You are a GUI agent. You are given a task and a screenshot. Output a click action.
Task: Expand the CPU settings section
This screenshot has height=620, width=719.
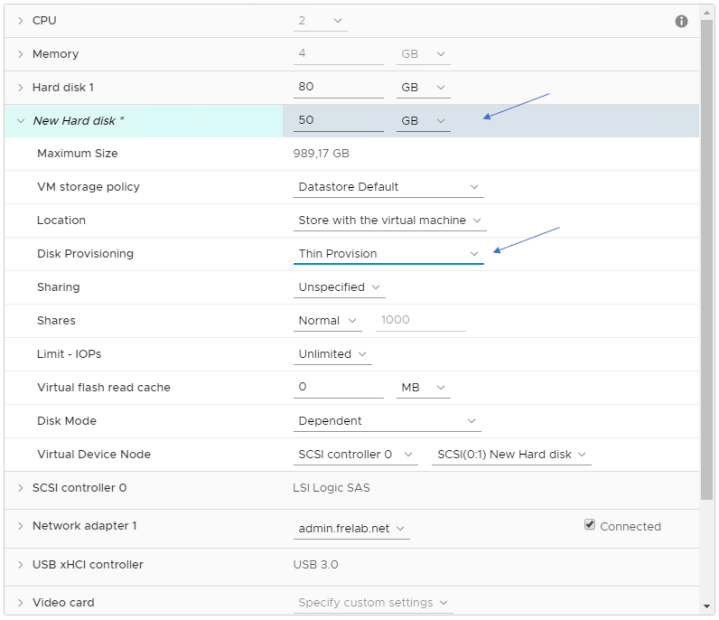tap(20, 21)
